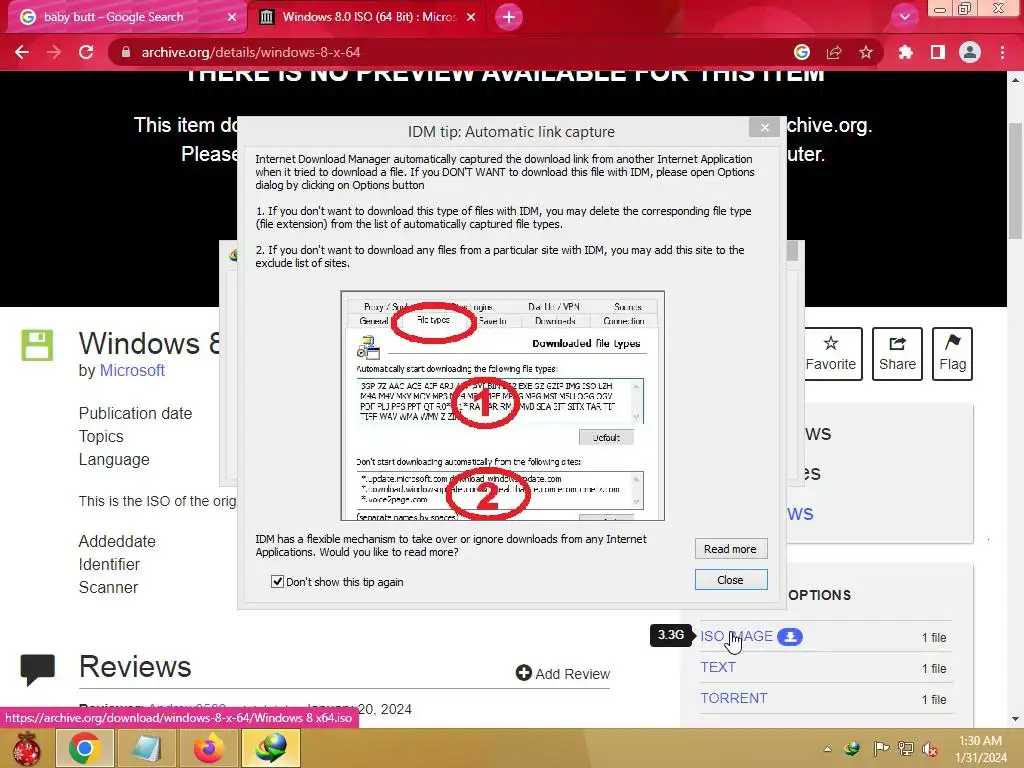Viewport: 1024px width, 768px height.
Task: Close the Windows 8.0 ISO tab
Action: tap(471, 17)
